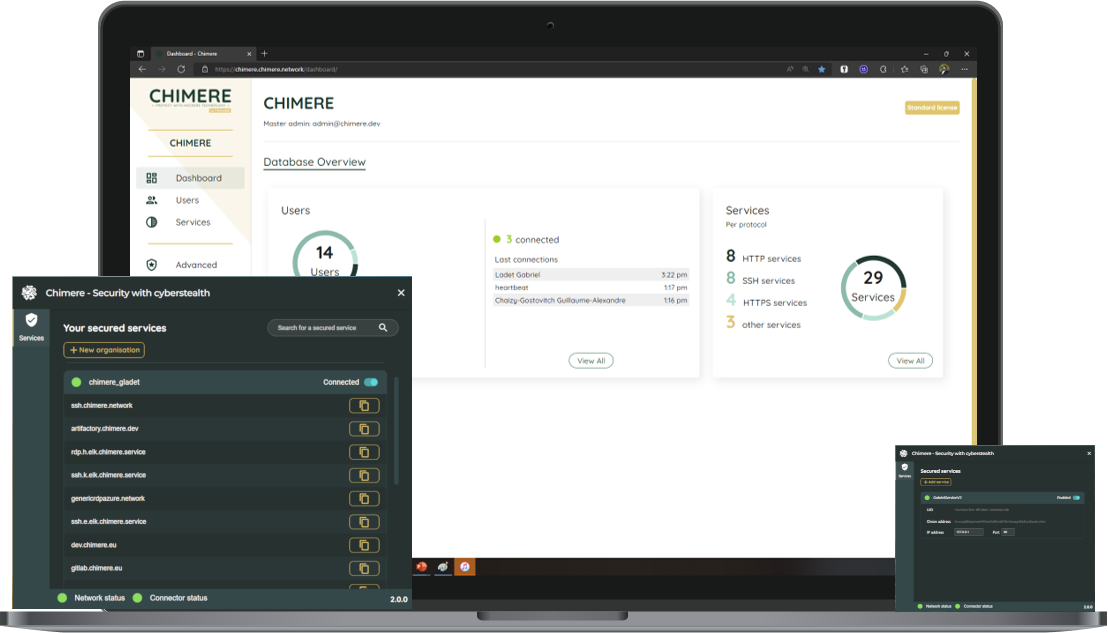Copy the genericrdpazure.network service address

pos(364,499)
